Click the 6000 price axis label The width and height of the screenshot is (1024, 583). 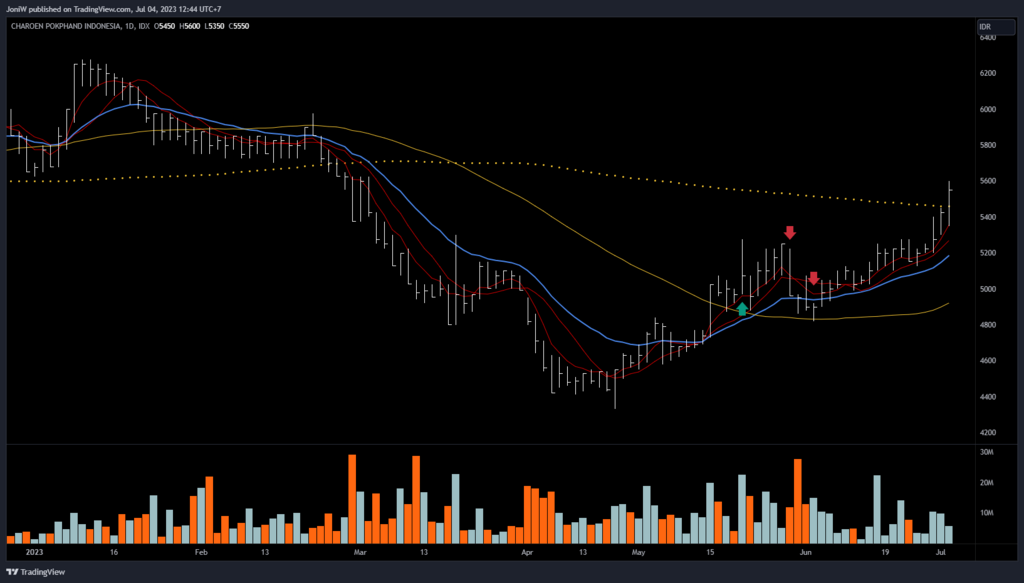[988, 109]
